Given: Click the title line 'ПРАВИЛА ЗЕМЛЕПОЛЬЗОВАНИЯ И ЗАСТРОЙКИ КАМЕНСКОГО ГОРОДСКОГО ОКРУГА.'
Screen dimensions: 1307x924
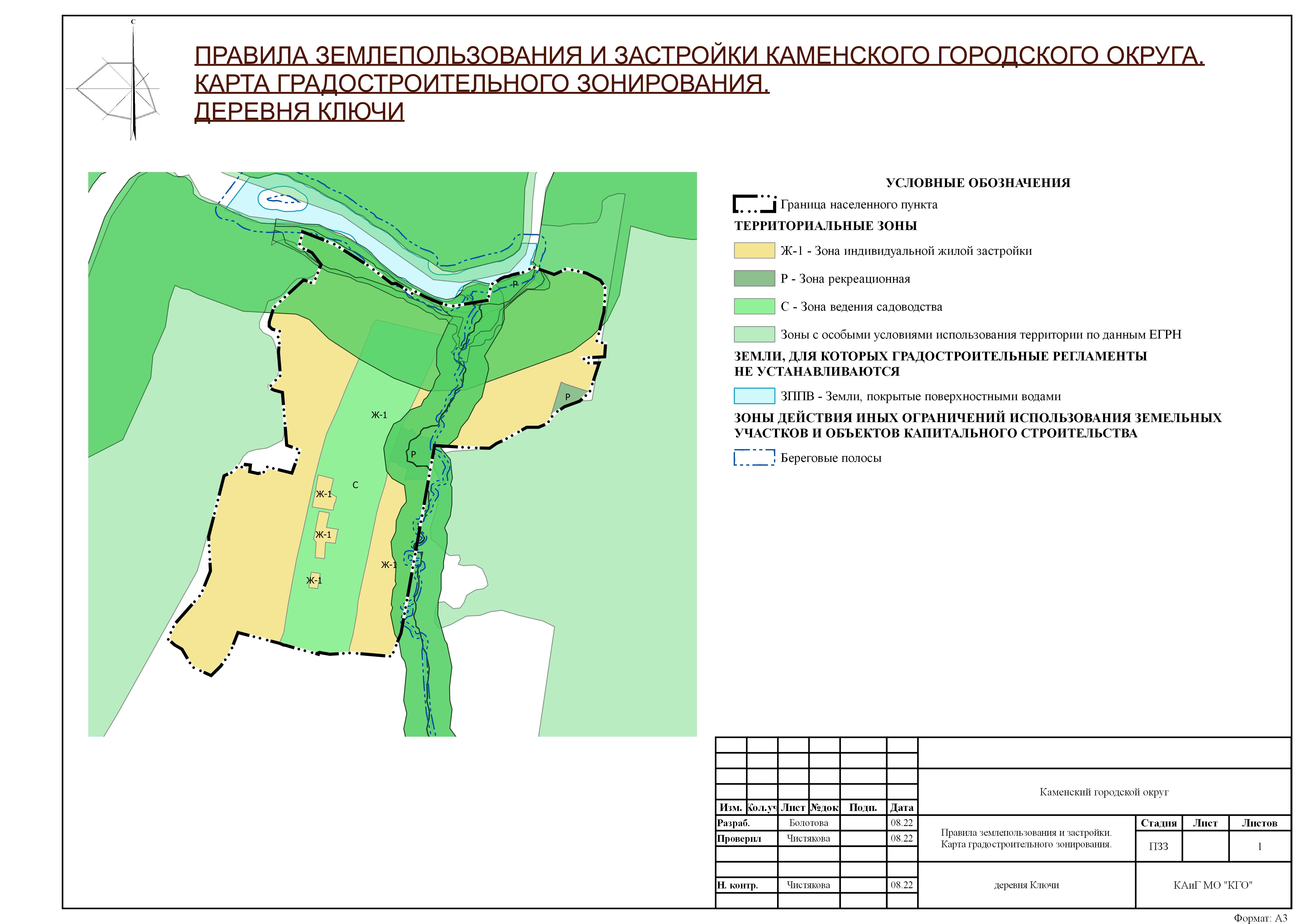Looking at the screenshot, I should pos(700,56).
